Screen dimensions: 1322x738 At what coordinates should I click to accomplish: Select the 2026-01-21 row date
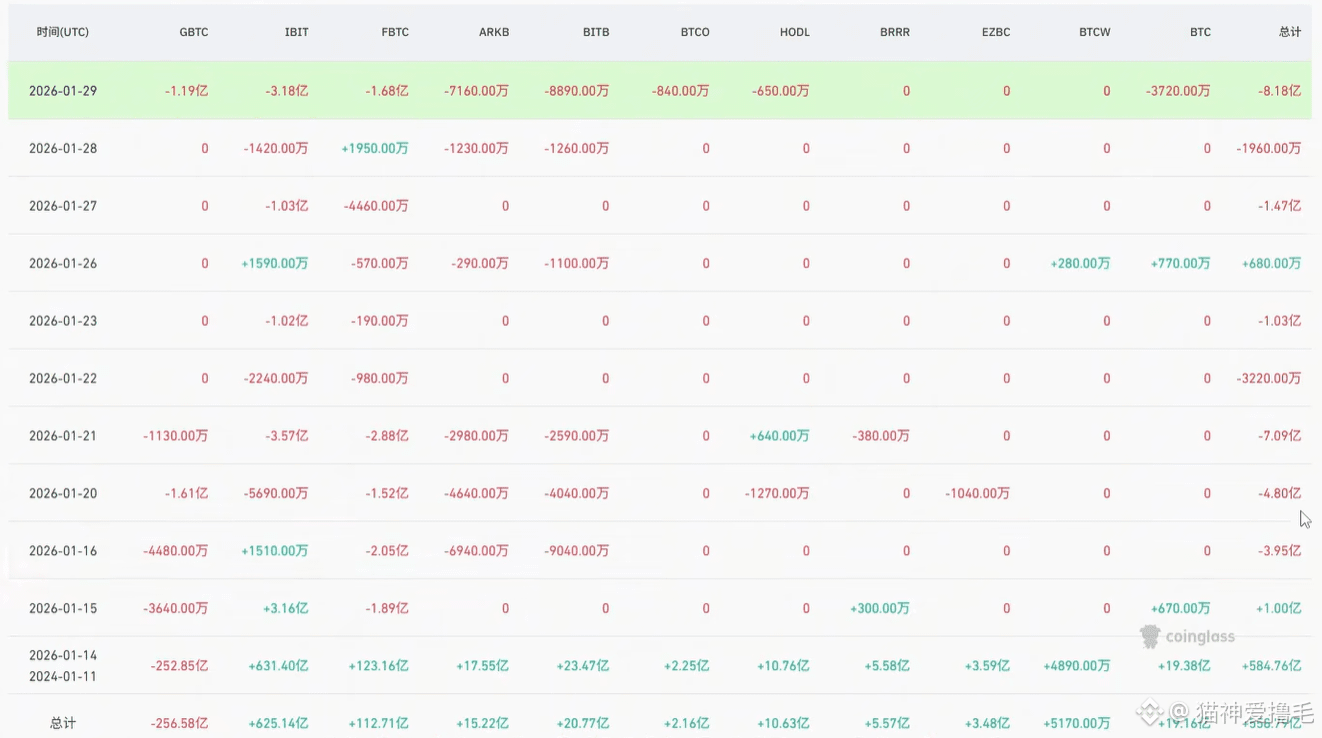(x=63, y=436)
